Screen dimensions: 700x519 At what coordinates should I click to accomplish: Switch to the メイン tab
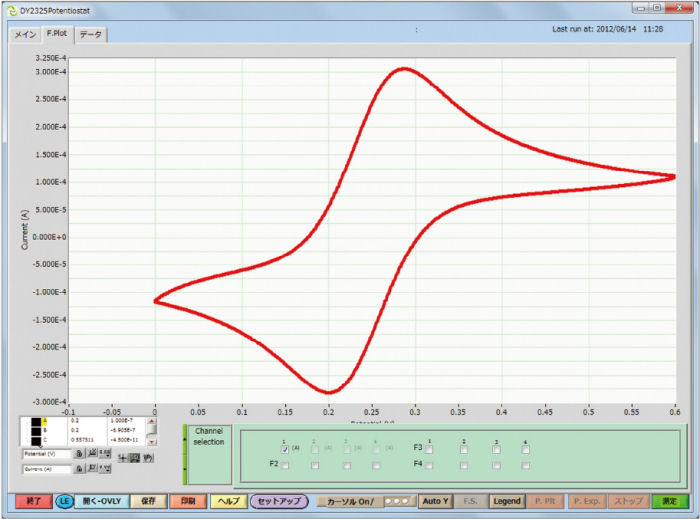pyautogui.click(x=25, y=34)
